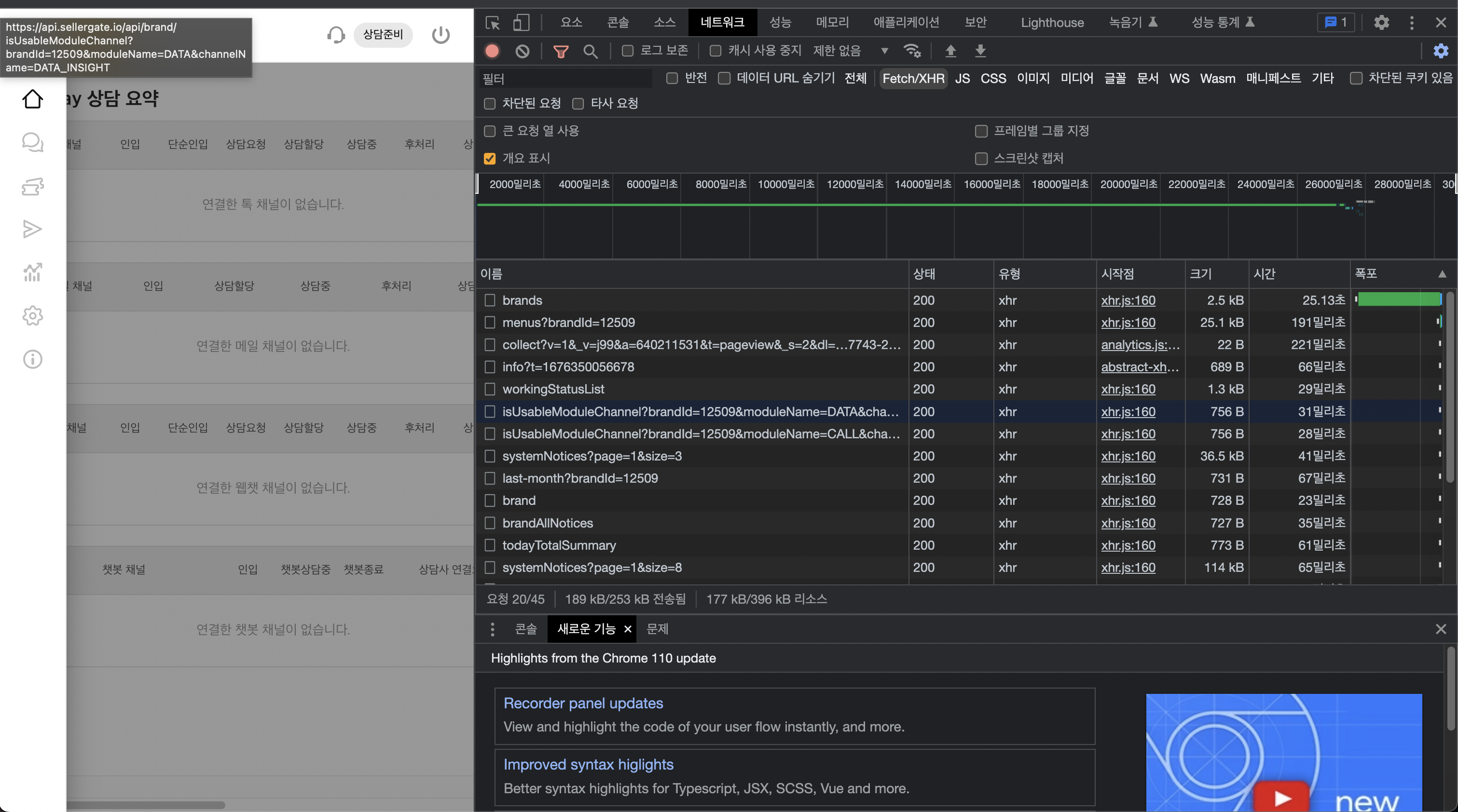
Task: Check the 타사 요청 checkbox
Action: pyautogui.click(x=578, y=104)
